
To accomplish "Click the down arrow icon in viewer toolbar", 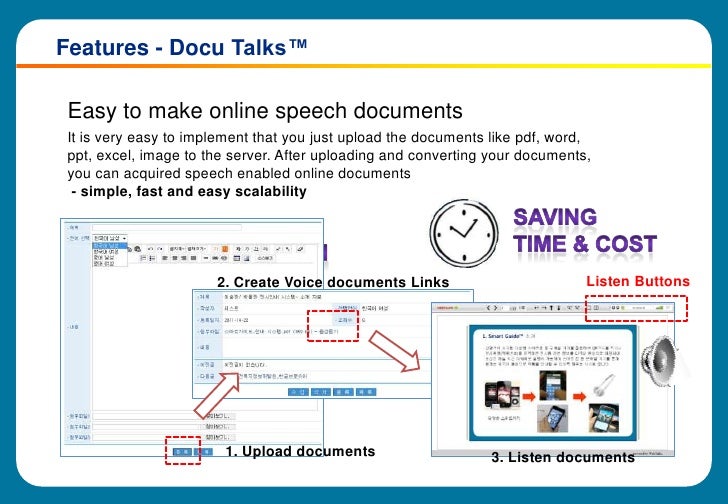I will (559, 308).
